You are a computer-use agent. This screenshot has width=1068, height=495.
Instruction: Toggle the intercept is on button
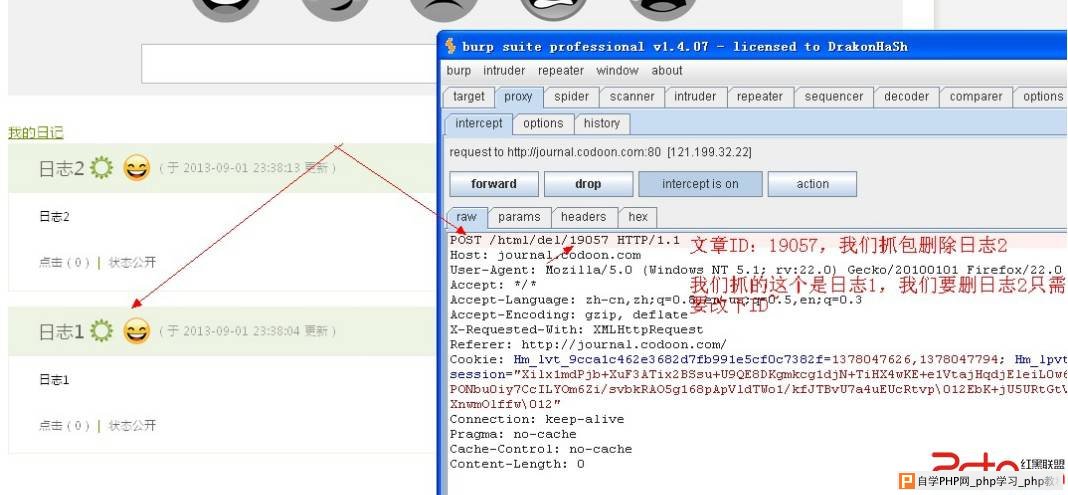pos(700,184)
